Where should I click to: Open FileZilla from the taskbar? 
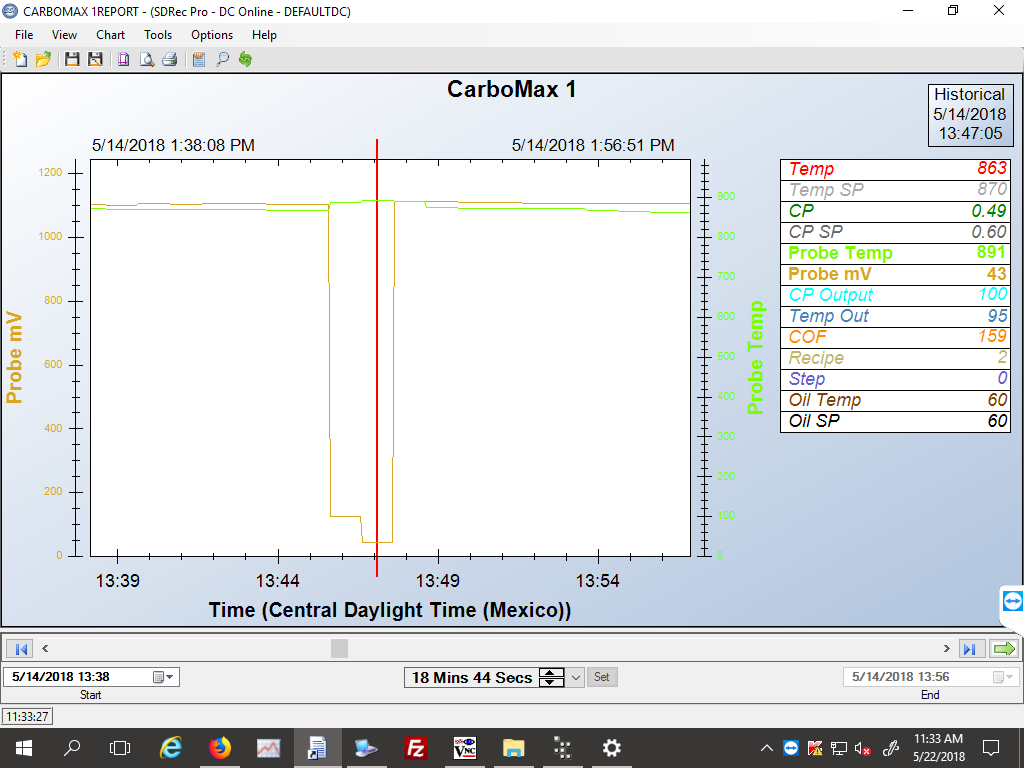click(x=415, y=748)
